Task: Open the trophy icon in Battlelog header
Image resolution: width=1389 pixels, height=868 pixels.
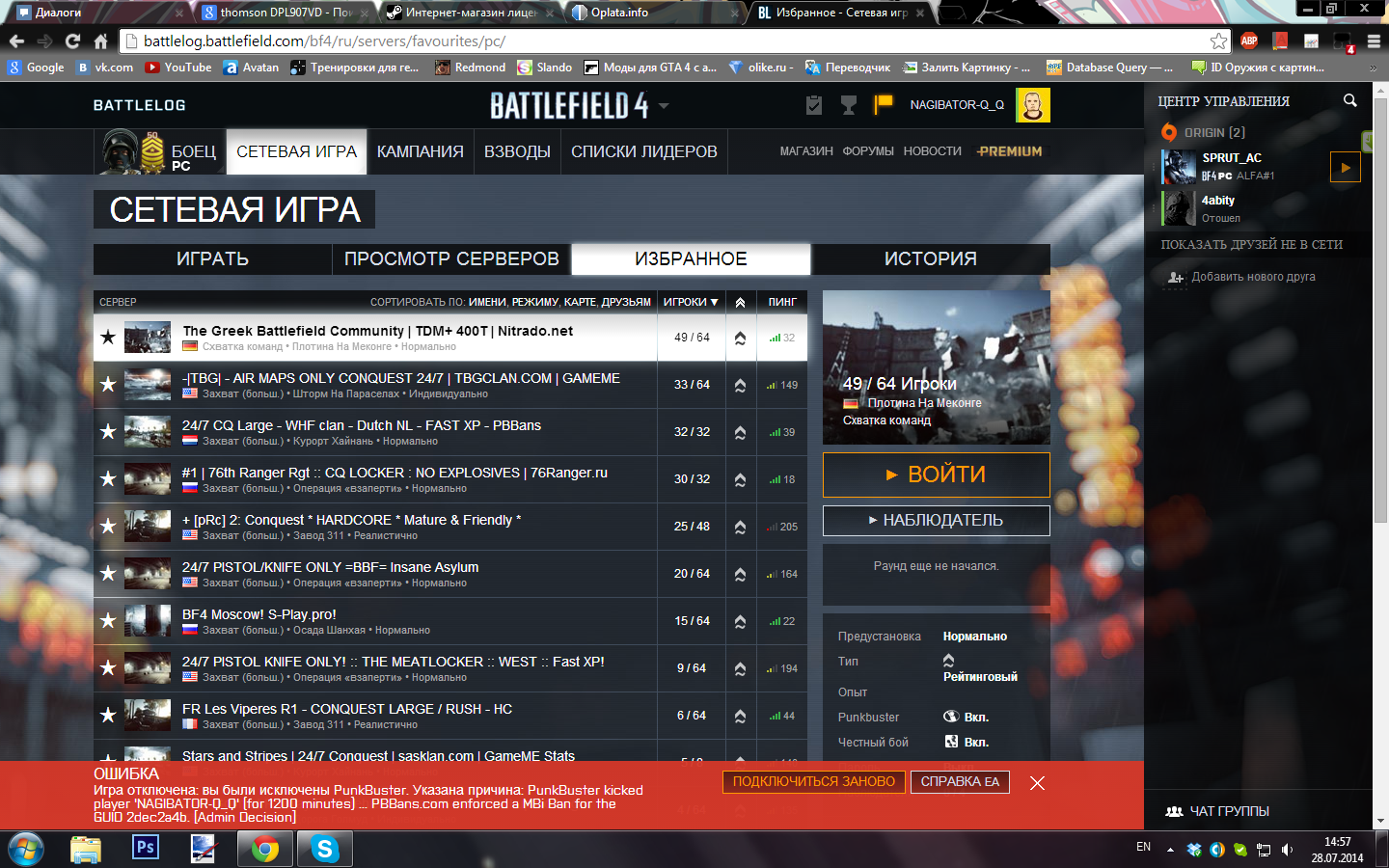Action: pyautogui.click(x=849, y=105)
